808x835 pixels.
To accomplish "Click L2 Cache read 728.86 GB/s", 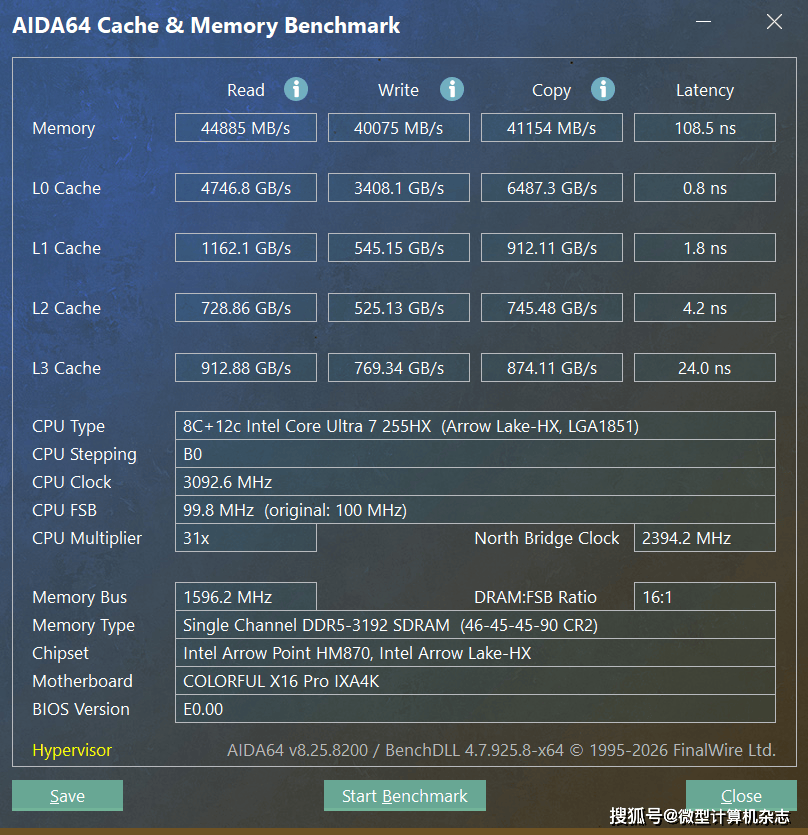I will click(246, 308).
